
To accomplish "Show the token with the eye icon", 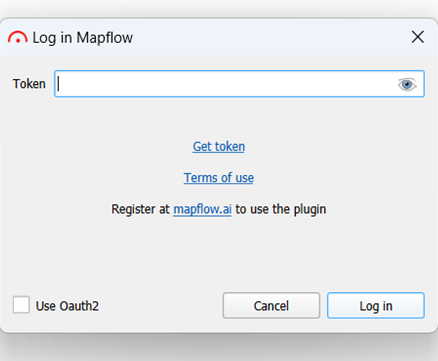I will click(x=407, y=84).
